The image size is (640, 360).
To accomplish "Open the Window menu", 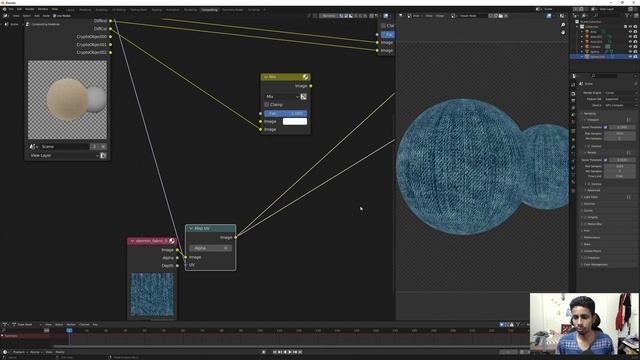I will (x=43, y=9).
